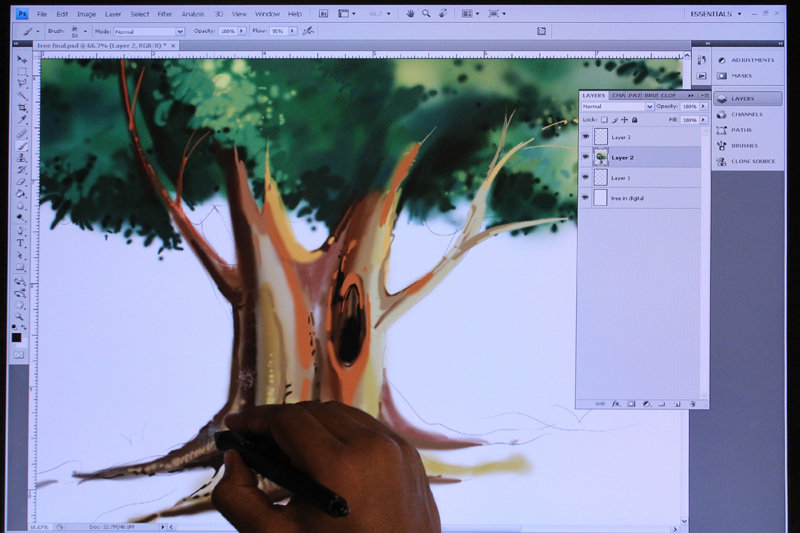Open the brush Mode dropdown
800x533 pixels.
click(149, 32)
